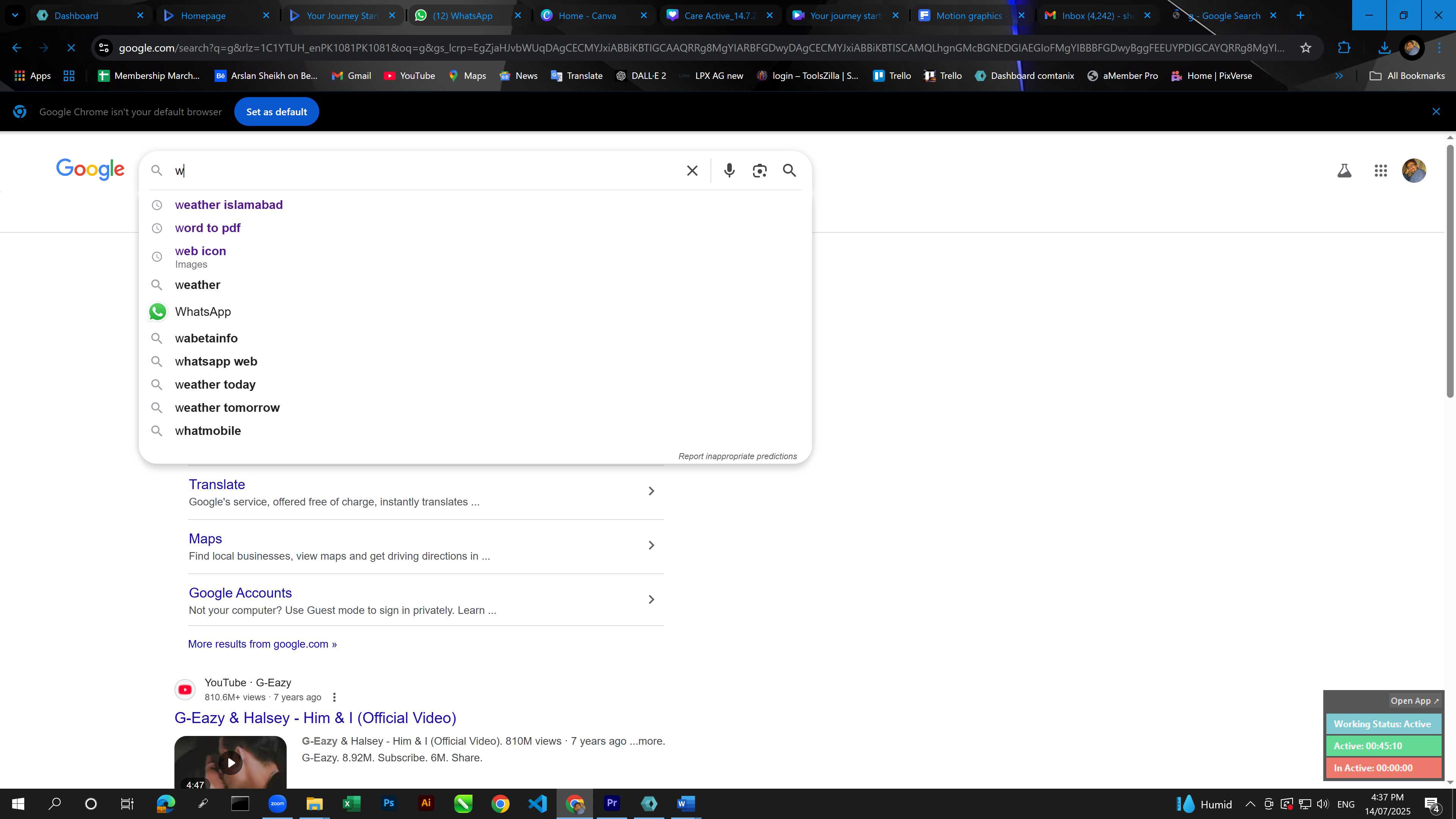The image size is (1456, 819).
Task: Show hidden system tray icons
Action: (x=1250, y=804)
